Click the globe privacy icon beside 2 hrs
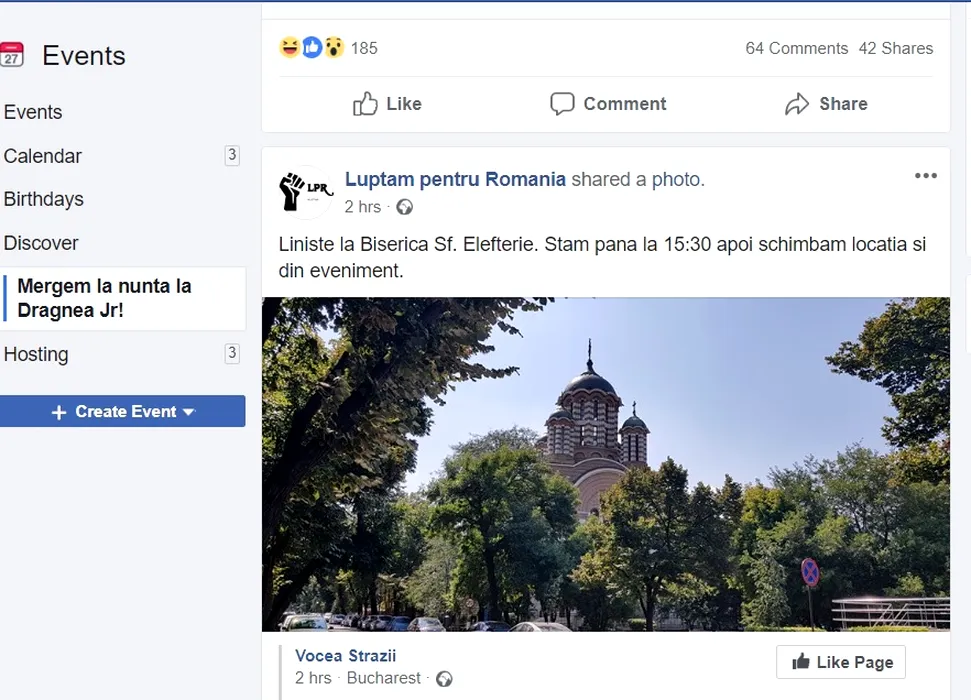 [x=404, y=207]
